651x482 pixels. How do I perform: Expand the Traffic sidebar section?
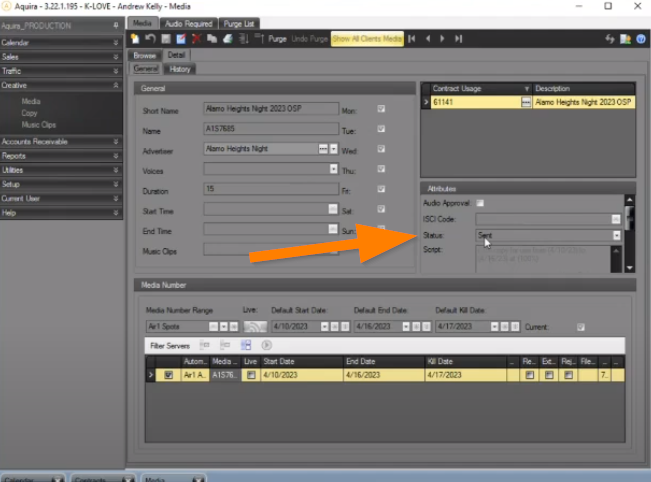116,71
